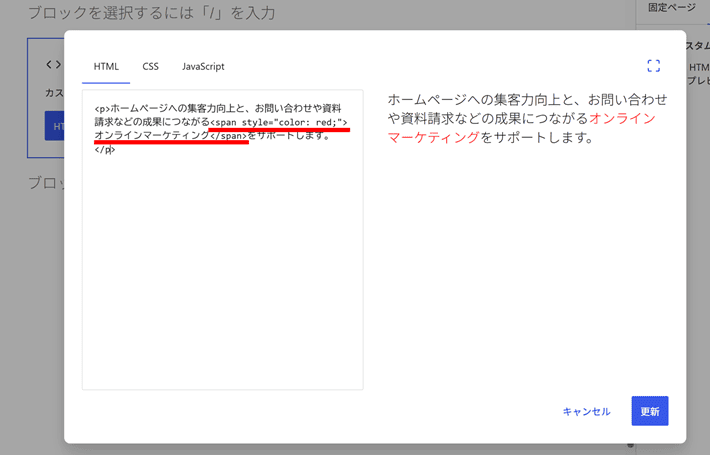Switch to the HTML tab

[x=106, y=67]
